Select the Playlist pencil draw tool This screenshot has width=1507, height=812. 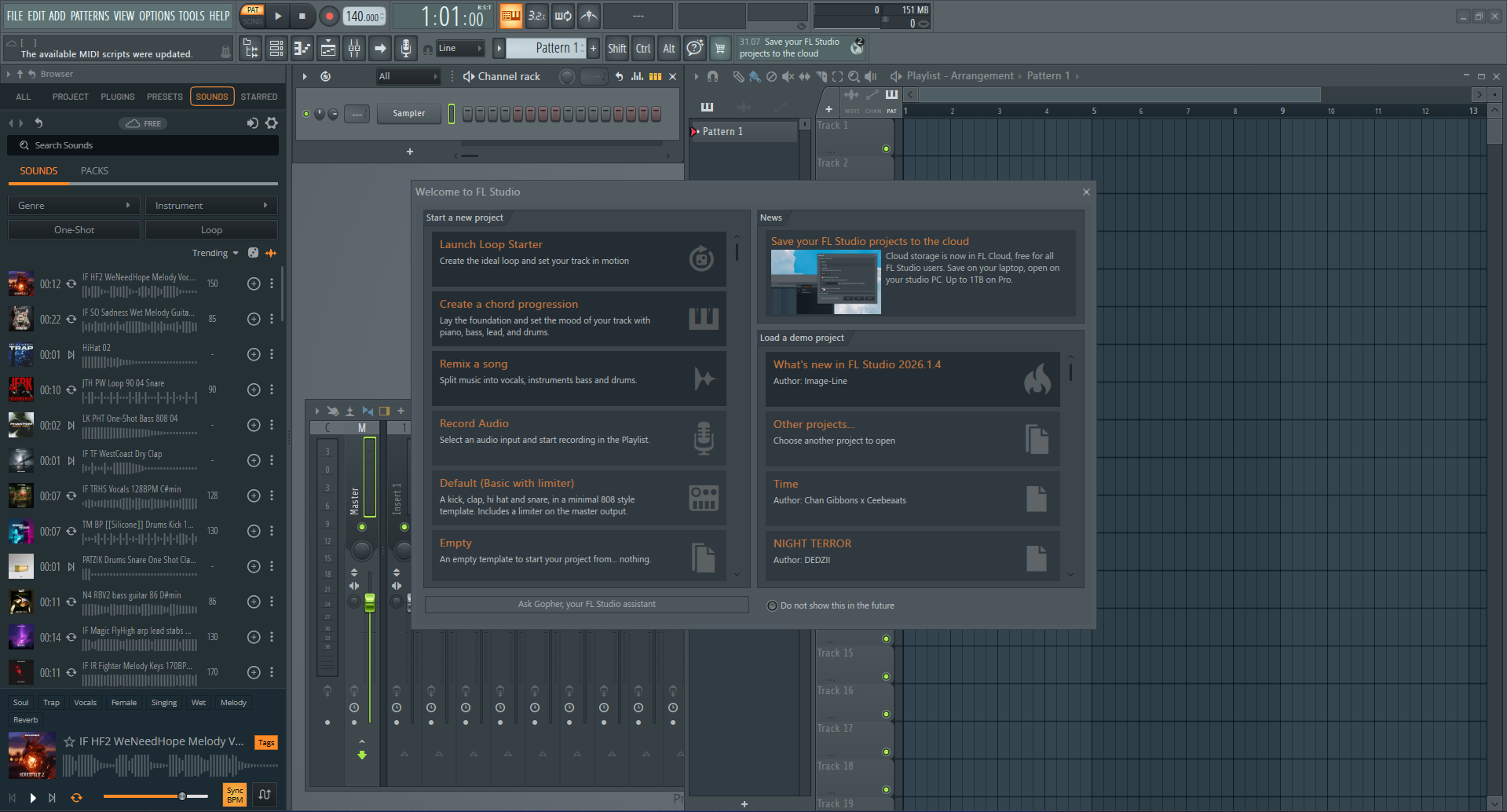point(738,76)
